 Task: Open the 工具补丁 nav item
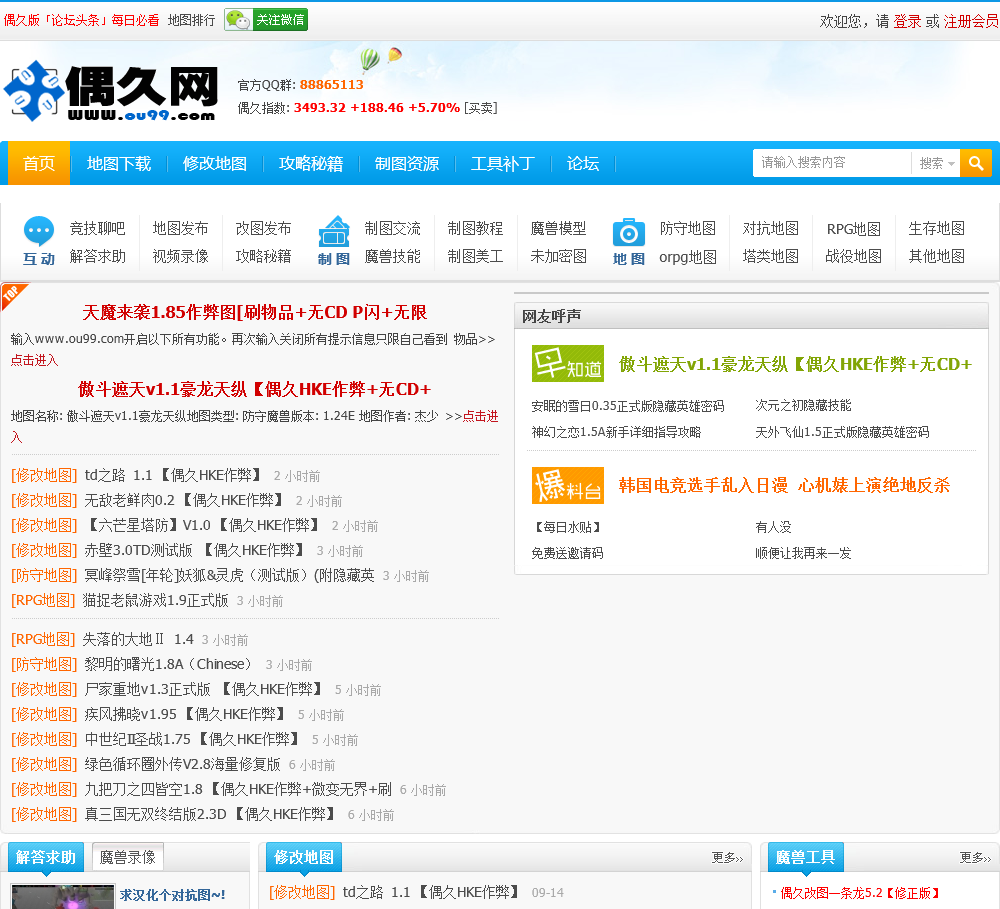click(503, 163)
